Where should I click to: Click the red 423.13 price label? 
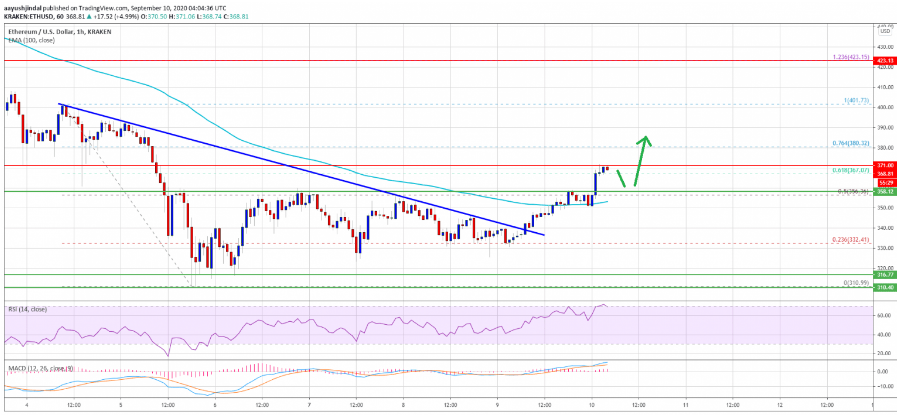tap(885, 60)
